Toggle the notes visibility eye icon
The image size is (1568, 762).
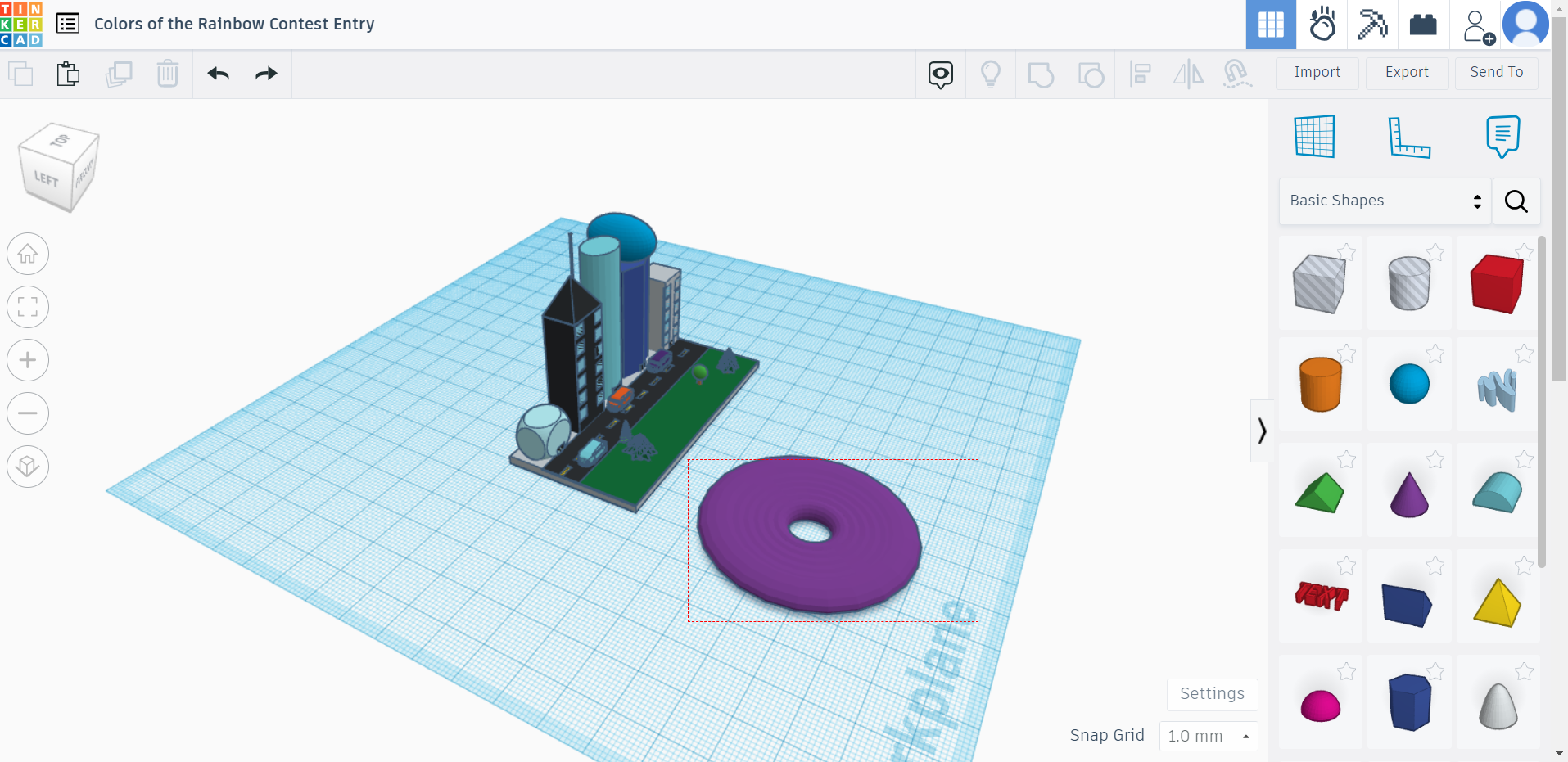tap(940, 74)
